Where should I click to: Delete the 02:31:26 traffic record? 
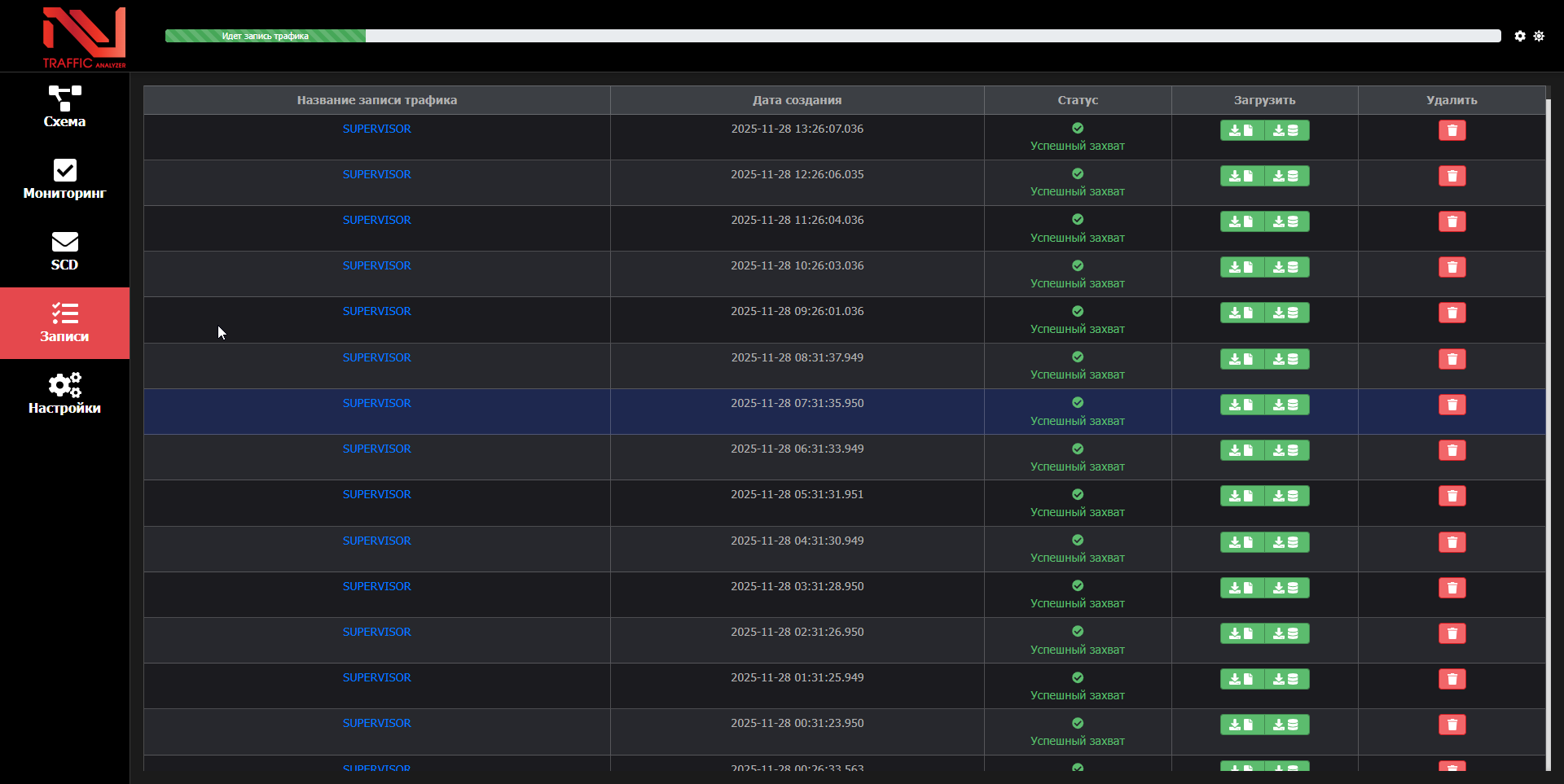tap(1452, 633)
